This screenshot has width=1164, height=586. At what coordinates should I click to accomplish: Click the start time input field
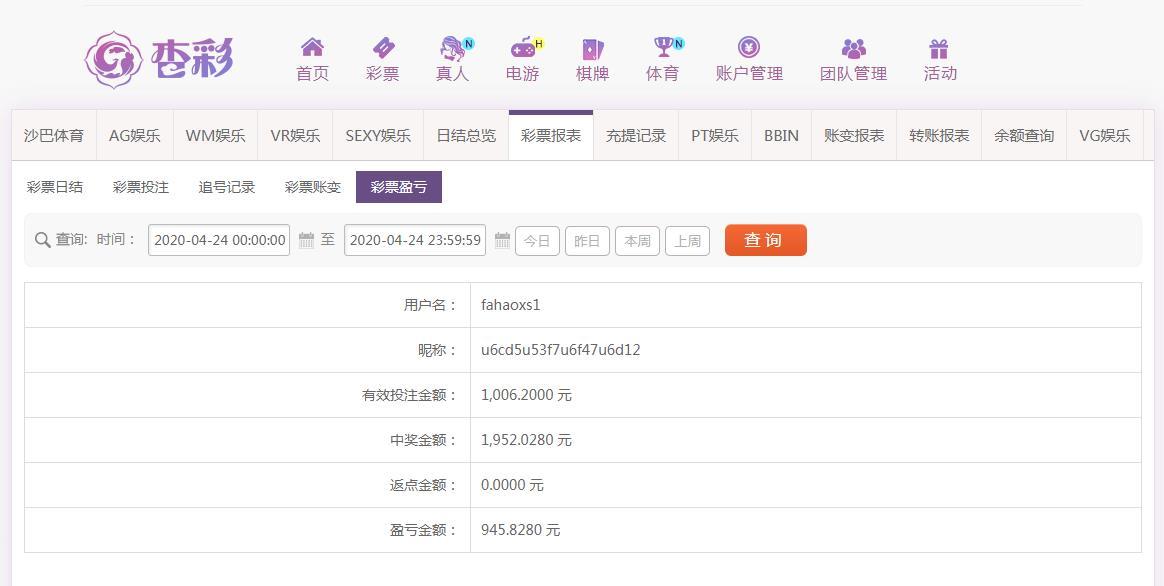pos(219,240)
